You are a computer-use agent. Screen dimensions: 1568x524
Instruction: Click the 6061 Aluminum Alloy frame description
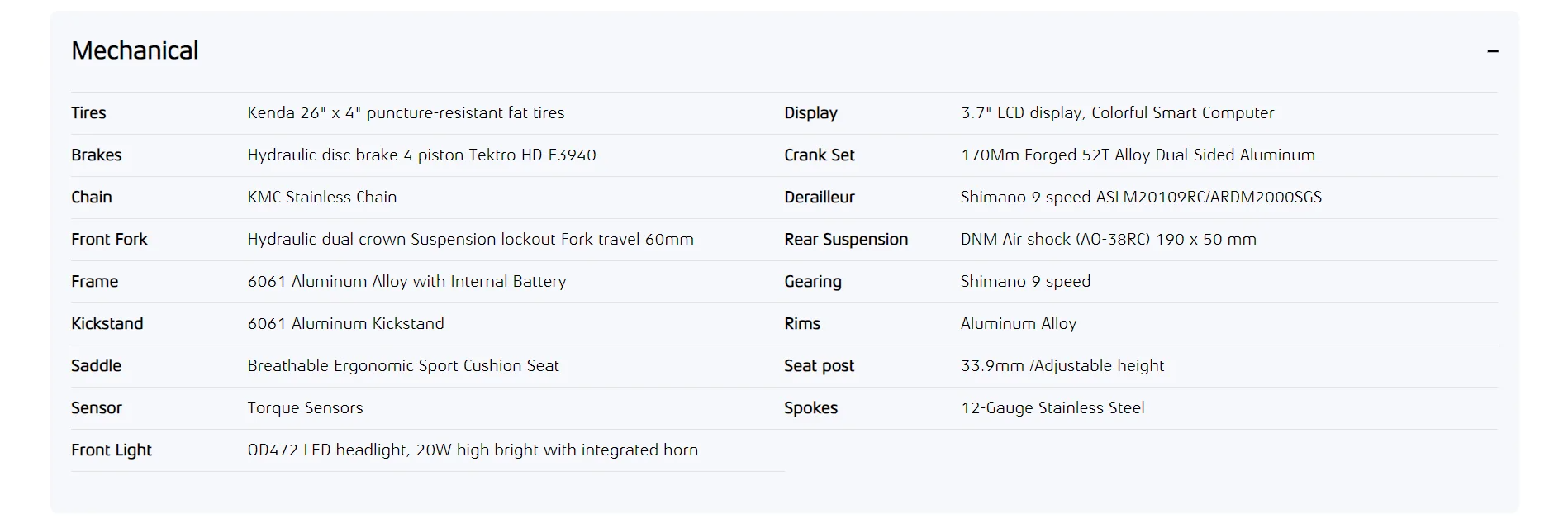click(x=406, y=281)
